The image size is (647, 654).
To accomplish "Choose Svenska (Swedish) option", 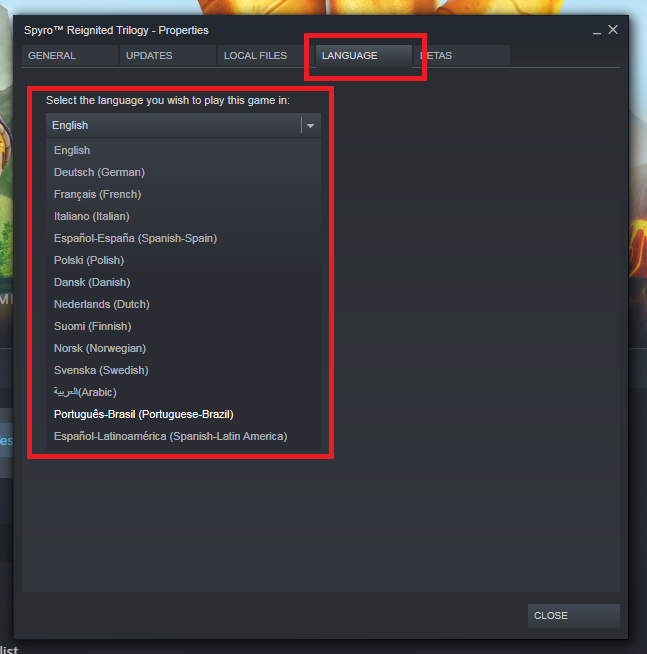I will point(183,370).
